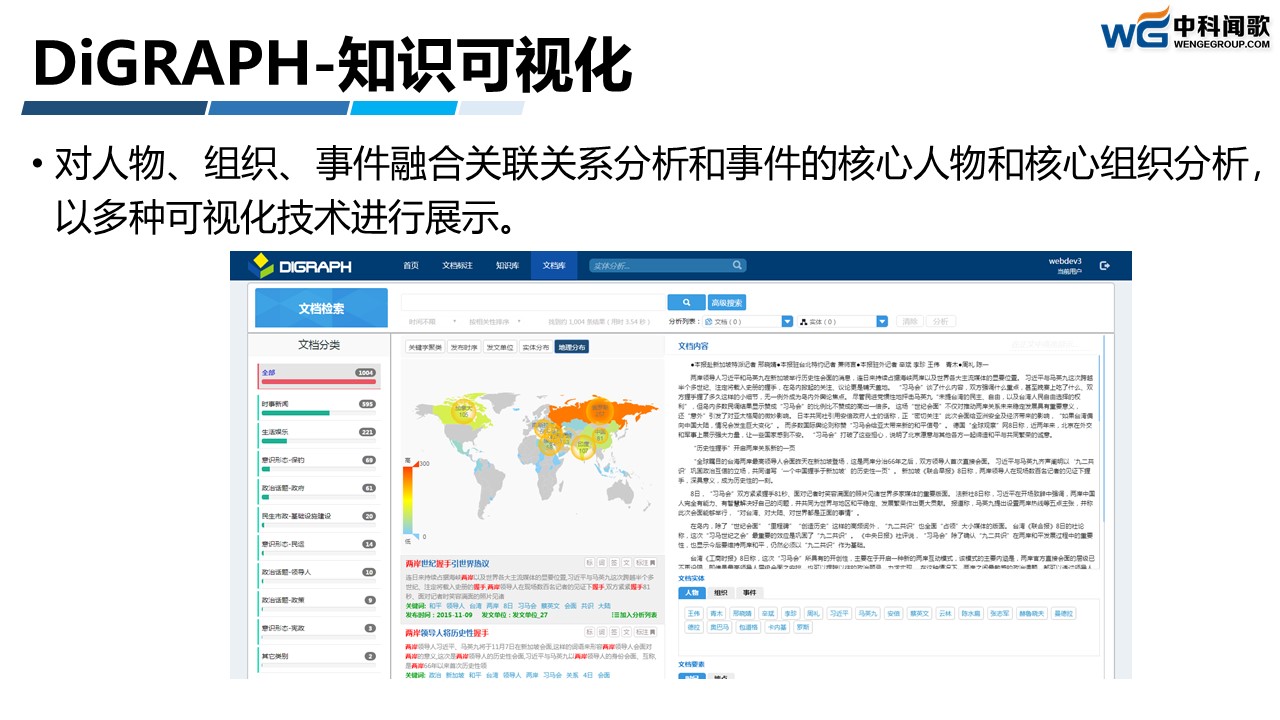This screenshot has width=1280, height=720.
Task: Switch to the 关键字聚类 tab
Action: (x=425, y=347)
